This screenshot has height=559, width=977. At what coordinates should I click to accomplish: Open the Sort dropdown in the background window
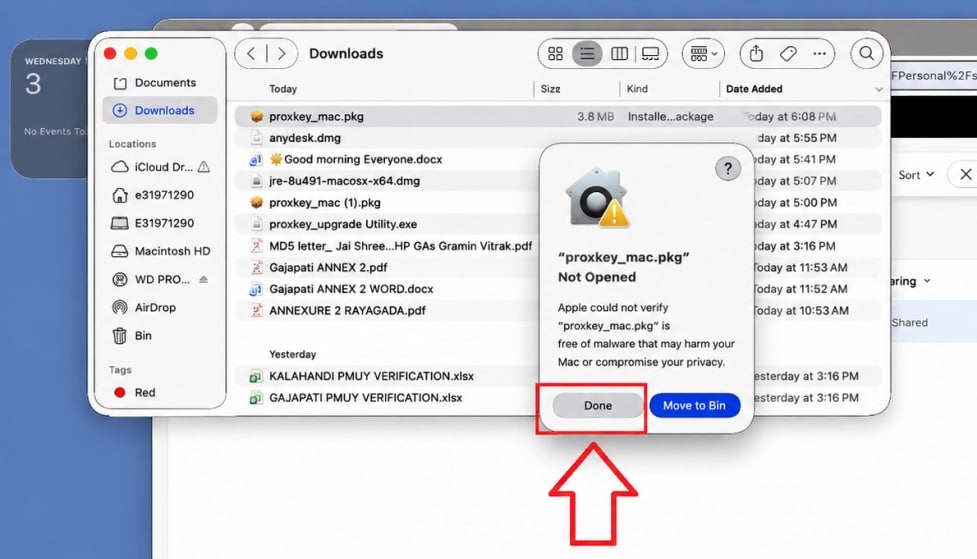pos(916,175)
